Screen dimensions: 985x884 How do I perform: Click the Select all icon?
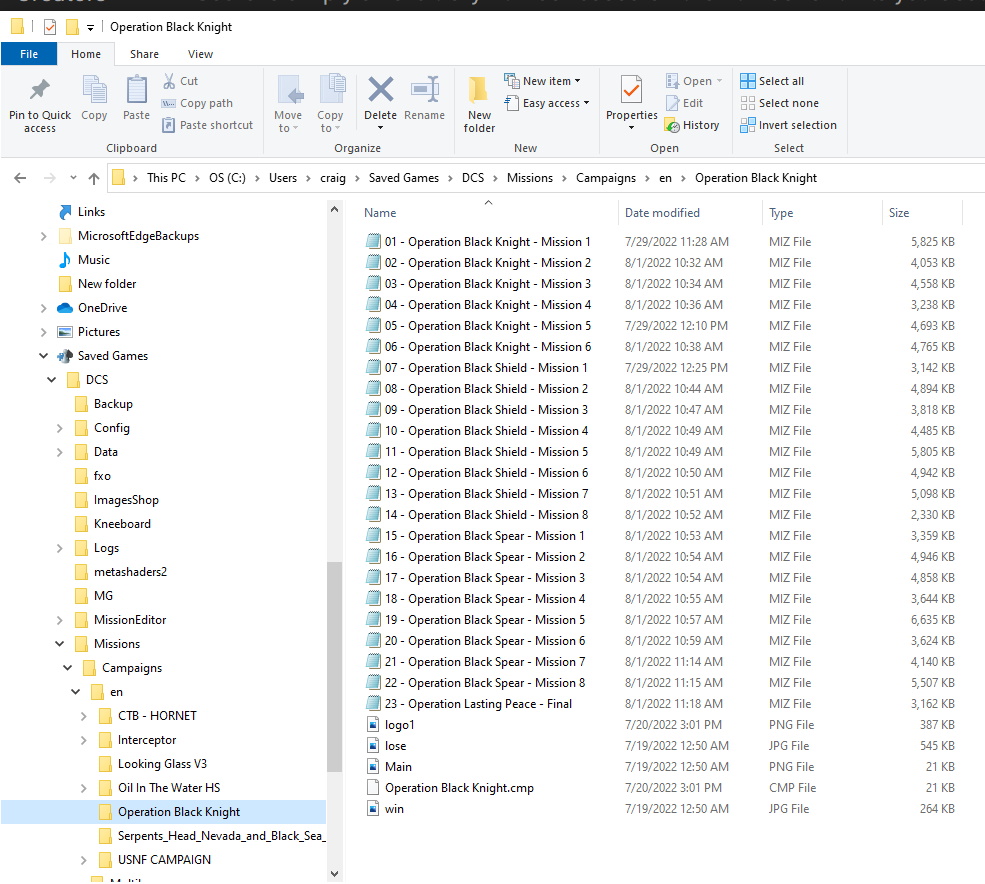(748, 81)
